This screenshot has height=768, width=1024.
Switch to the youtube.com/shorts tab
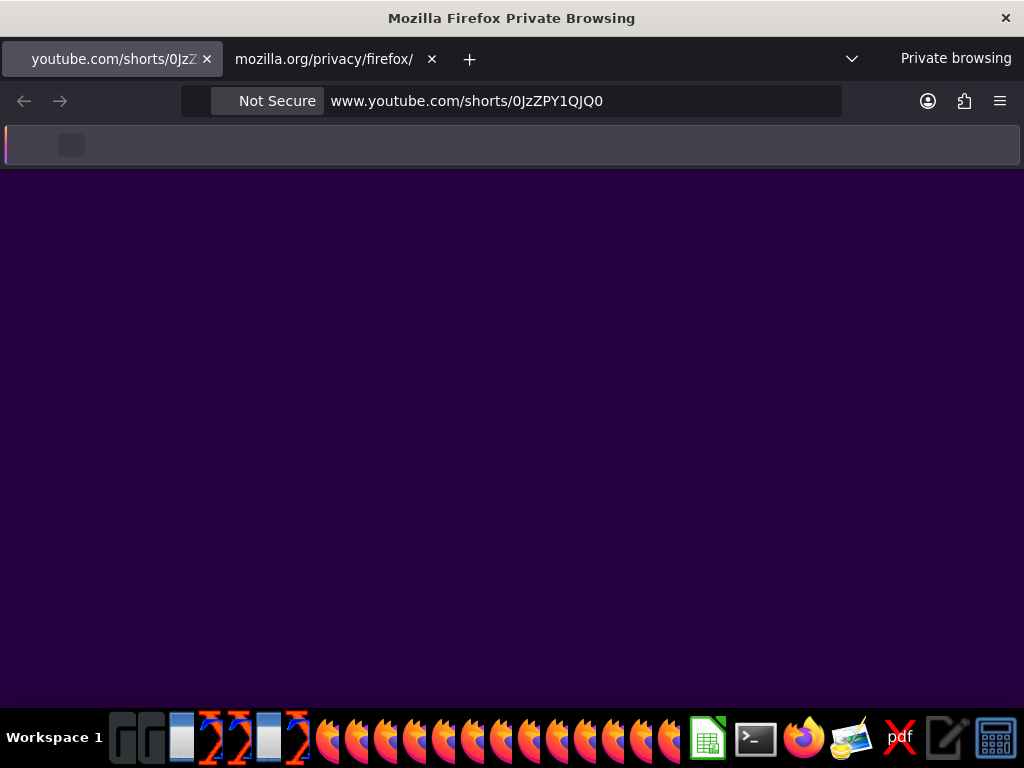coord(113,59)
